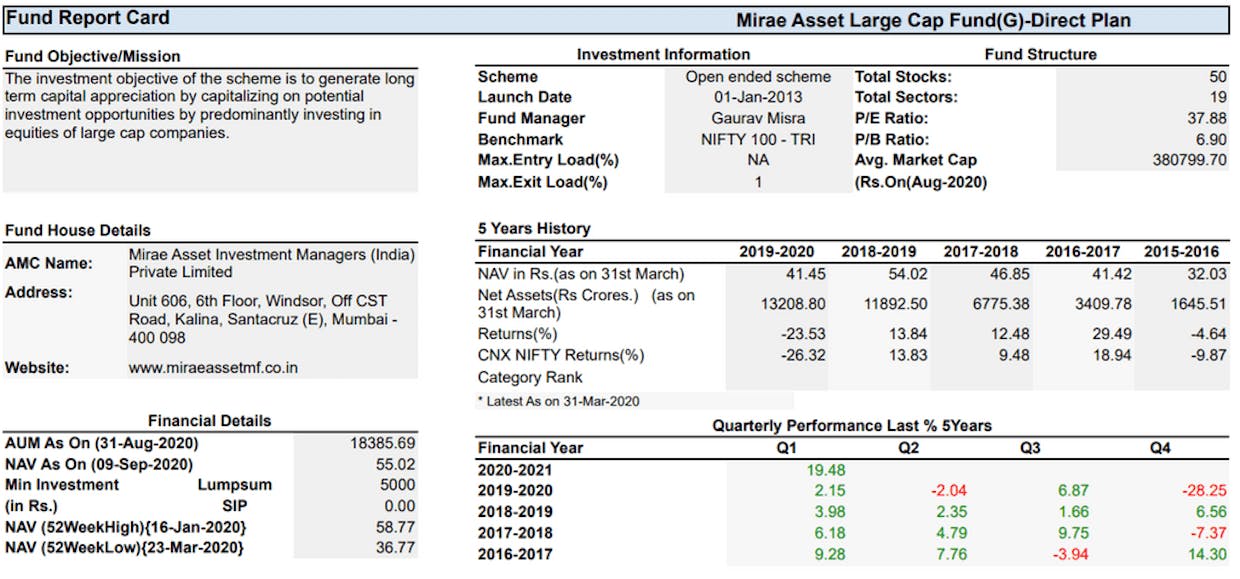
Task: Click 2016-2017 Q4 value 14.30
Action: [1207, 554]
